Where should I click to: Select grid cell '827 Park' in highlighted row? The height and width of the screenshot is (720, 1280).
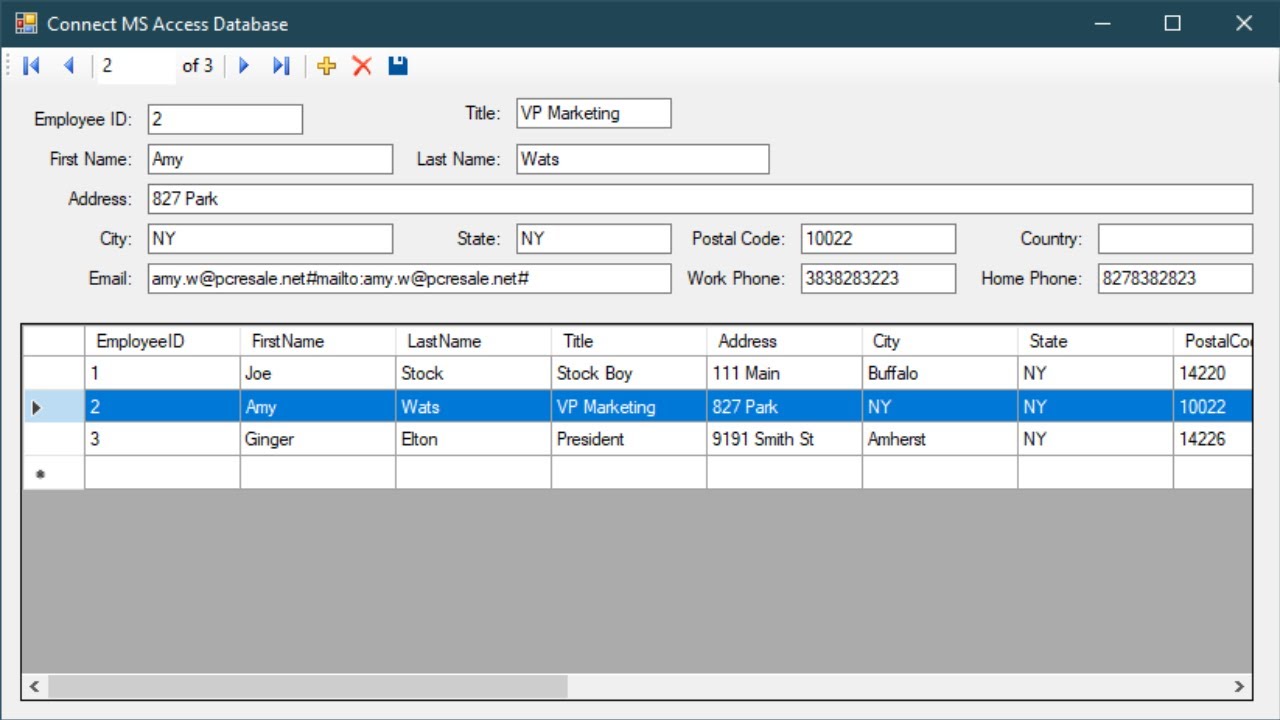click(x=784, y=407)
